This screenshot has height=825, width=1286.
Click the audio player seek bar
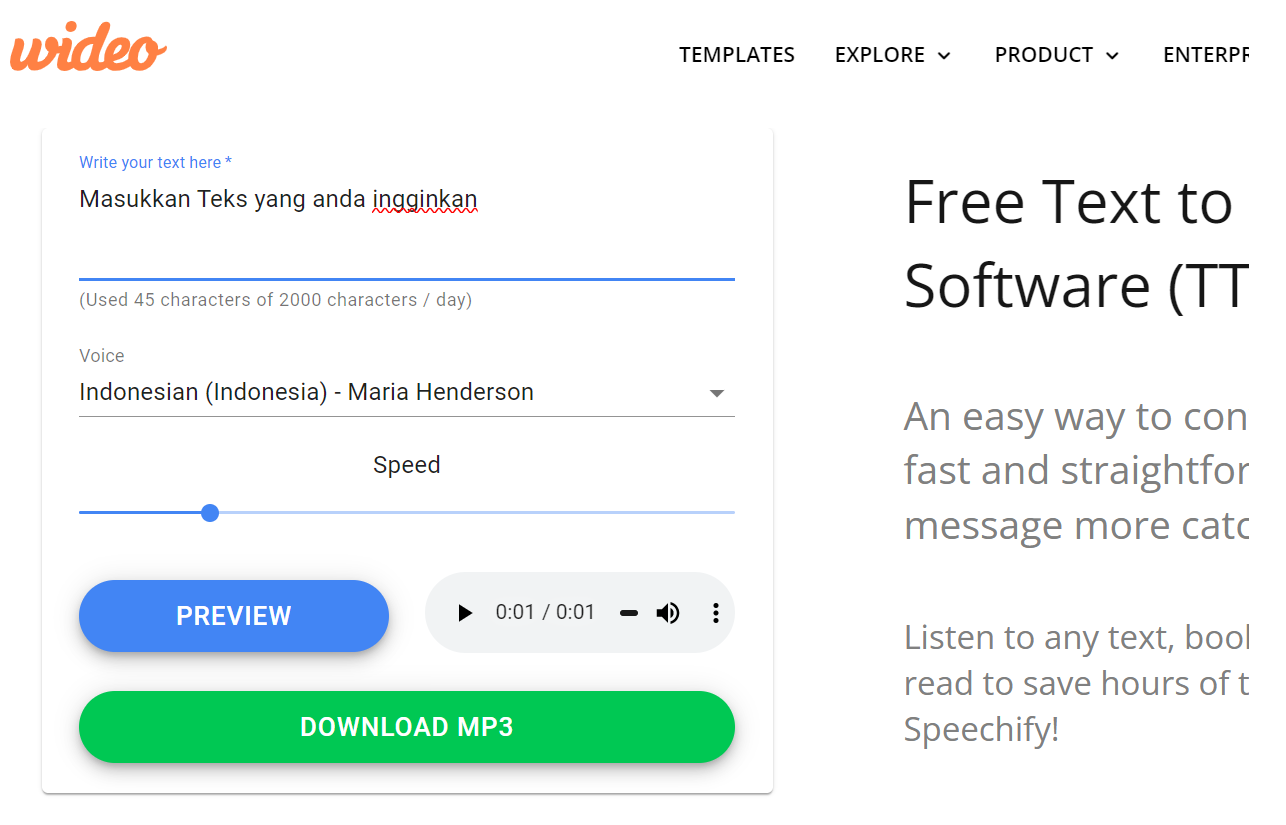pyautogui.click(x=629, y=613)
